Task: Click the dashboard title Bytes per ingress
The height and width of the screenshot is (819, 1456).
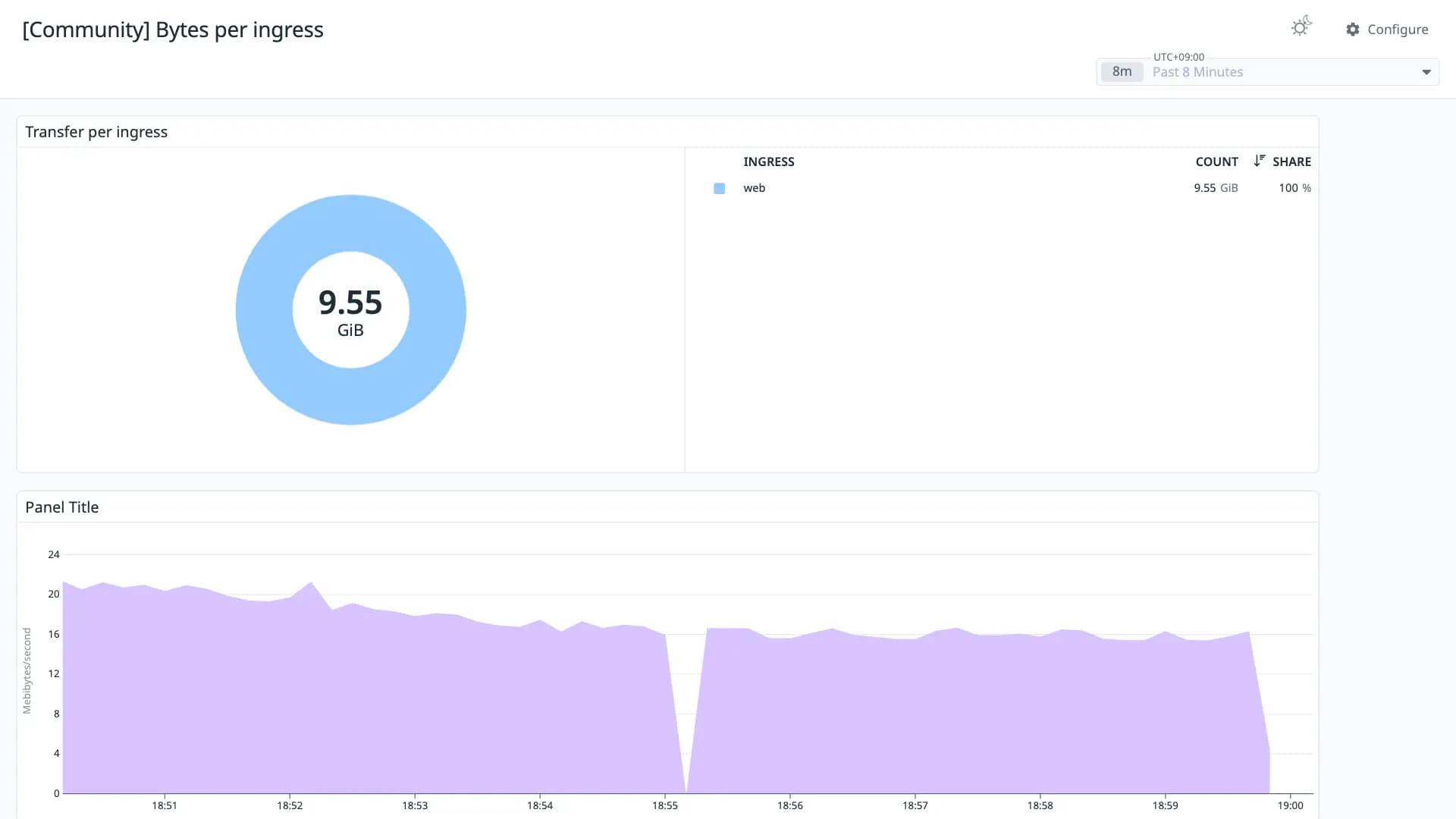Action: [173, 30]
